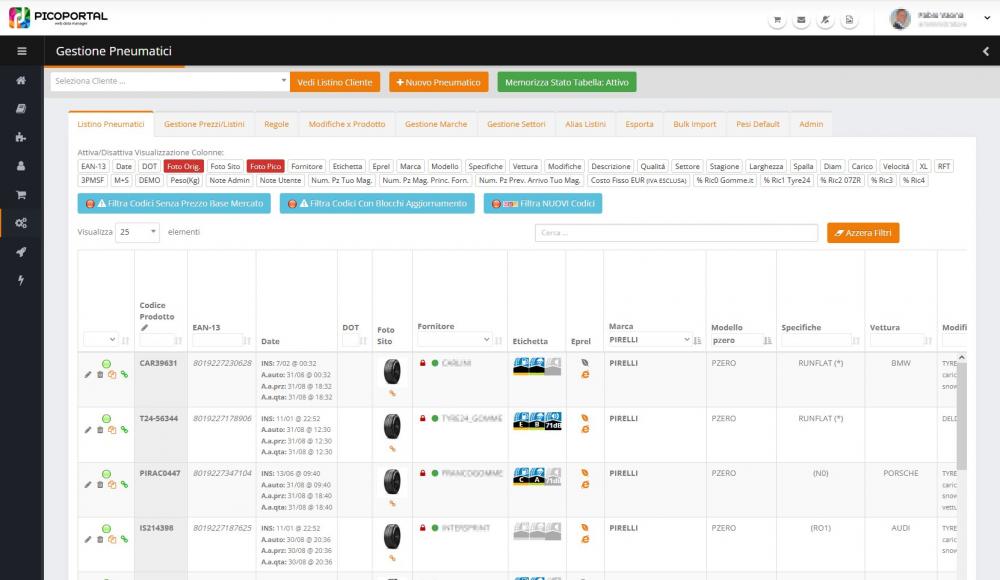Click Filtra Codici Con Blocchi Aggiornamento
Viewport: 1000px width, 580px height.
pos(377,204)
